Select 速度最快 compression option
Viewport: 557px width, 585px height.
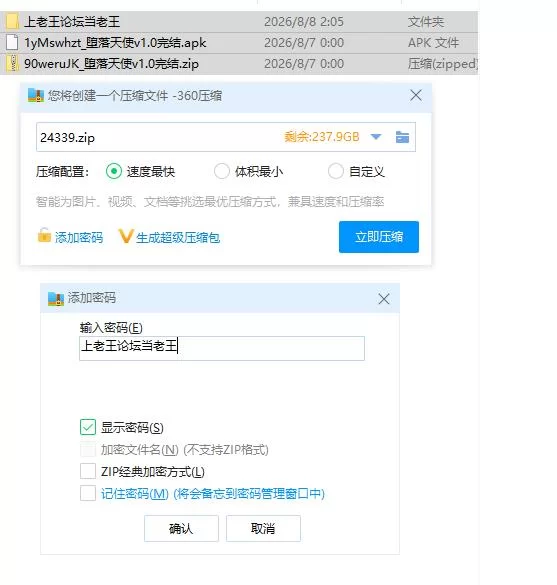(114, 172)
